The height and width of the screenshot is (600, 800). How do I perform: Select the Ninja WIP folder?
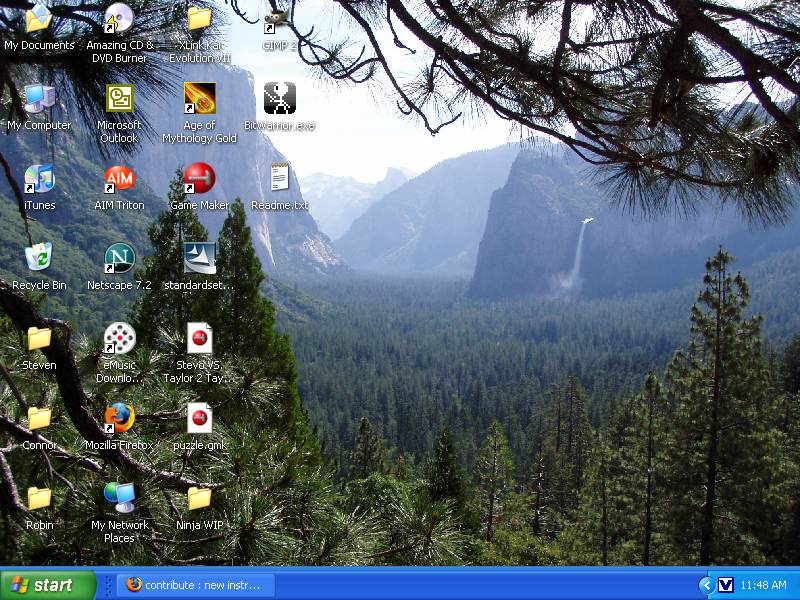199,498
